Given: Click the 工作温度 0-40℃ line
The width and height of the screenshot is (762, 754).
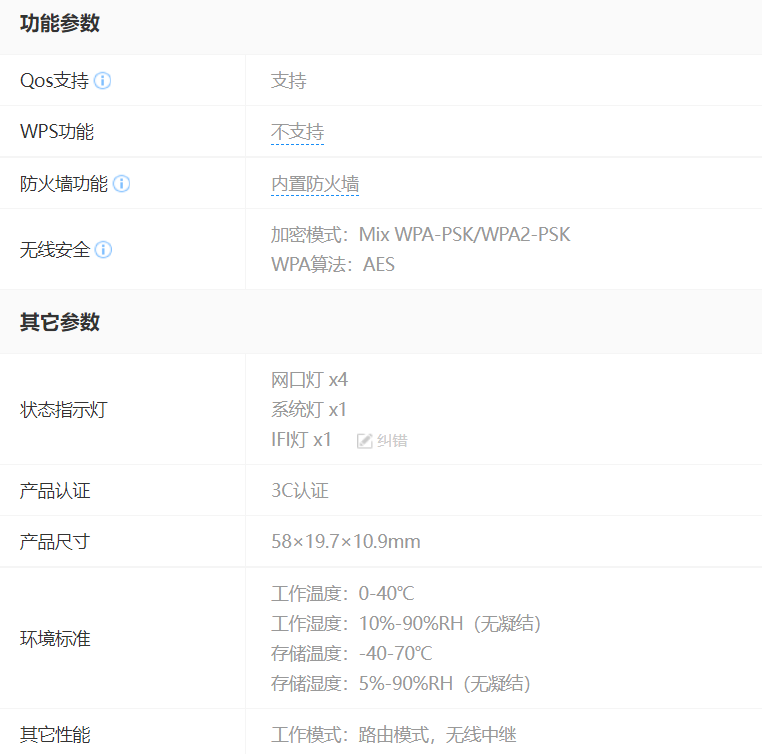Looking at the screenshot, I should (342, 594).
